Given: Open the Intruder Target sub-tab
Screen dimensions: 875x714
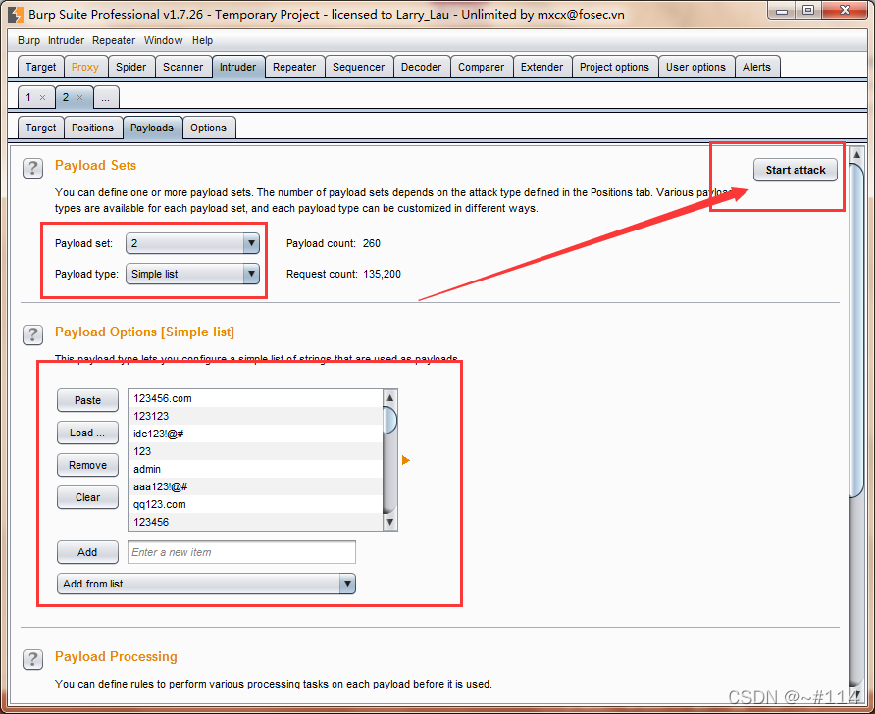Looking at the screenshot, I should coord(41,128).
